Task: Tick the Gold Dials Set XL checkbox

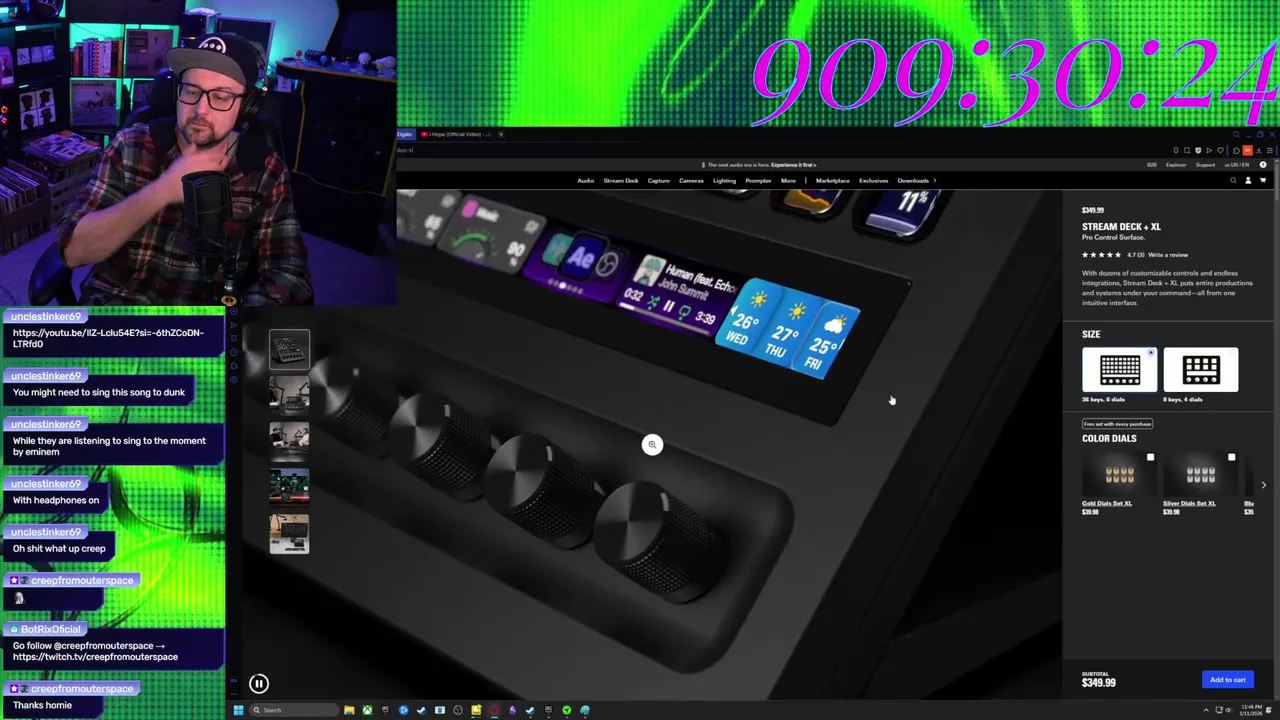Action: pyautogui.click(x=1150, y=457)
